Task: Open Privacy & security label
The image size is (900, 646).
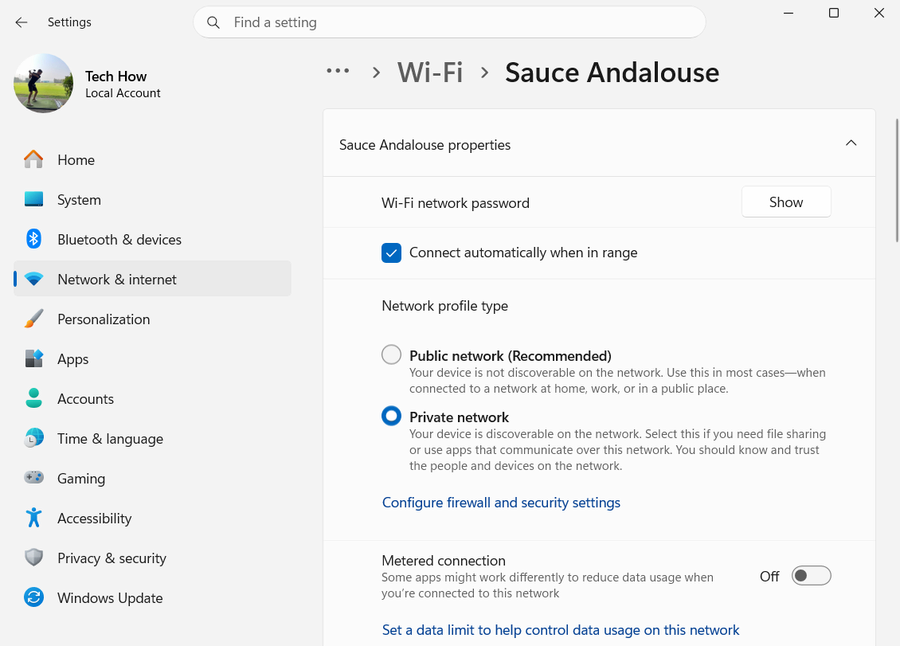Action: pyautogui.click(x=112, y=558)
